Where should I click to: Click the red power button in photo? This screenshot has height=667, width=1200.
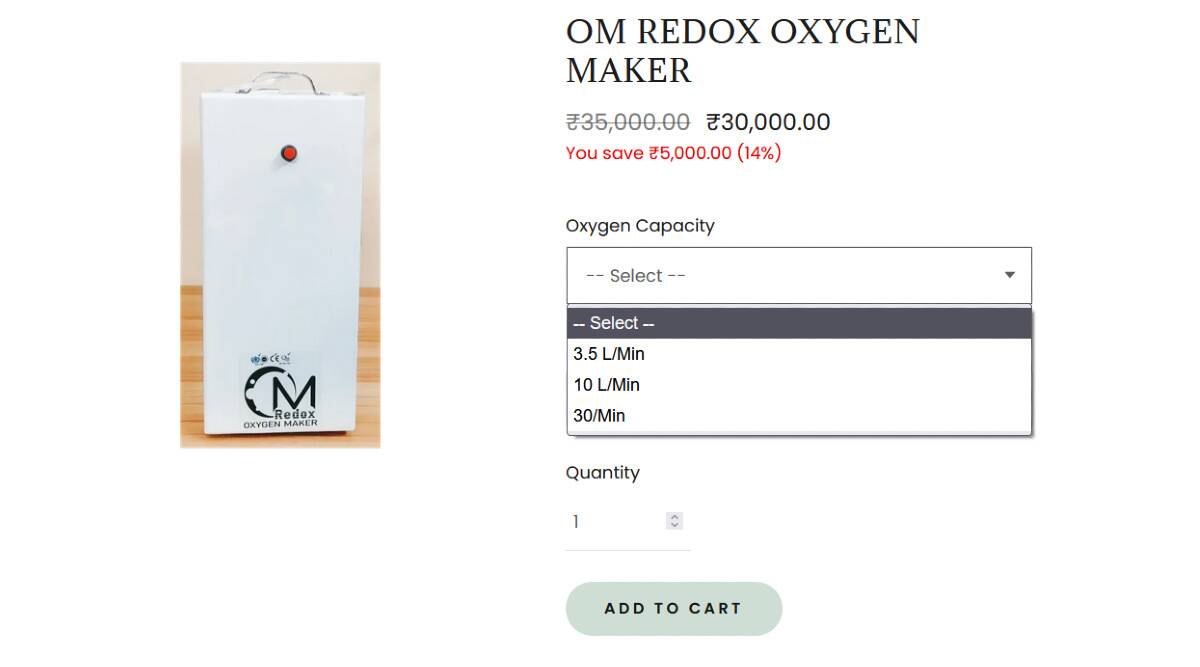pyautogui.click(x=289, y=153)
